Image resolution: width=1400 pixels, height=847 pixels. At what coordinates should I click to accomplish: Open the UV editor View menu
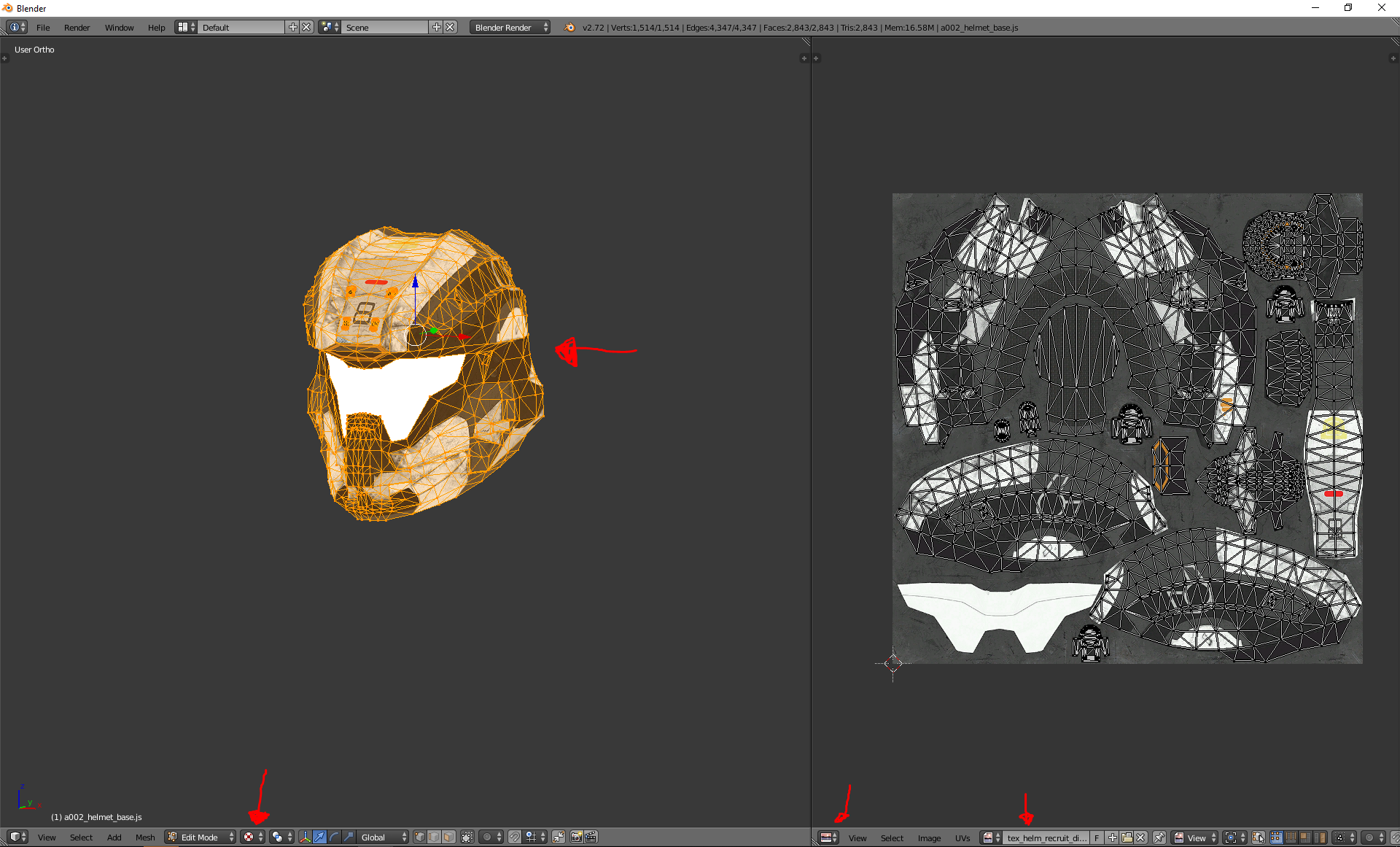click(x=857, y=838)
